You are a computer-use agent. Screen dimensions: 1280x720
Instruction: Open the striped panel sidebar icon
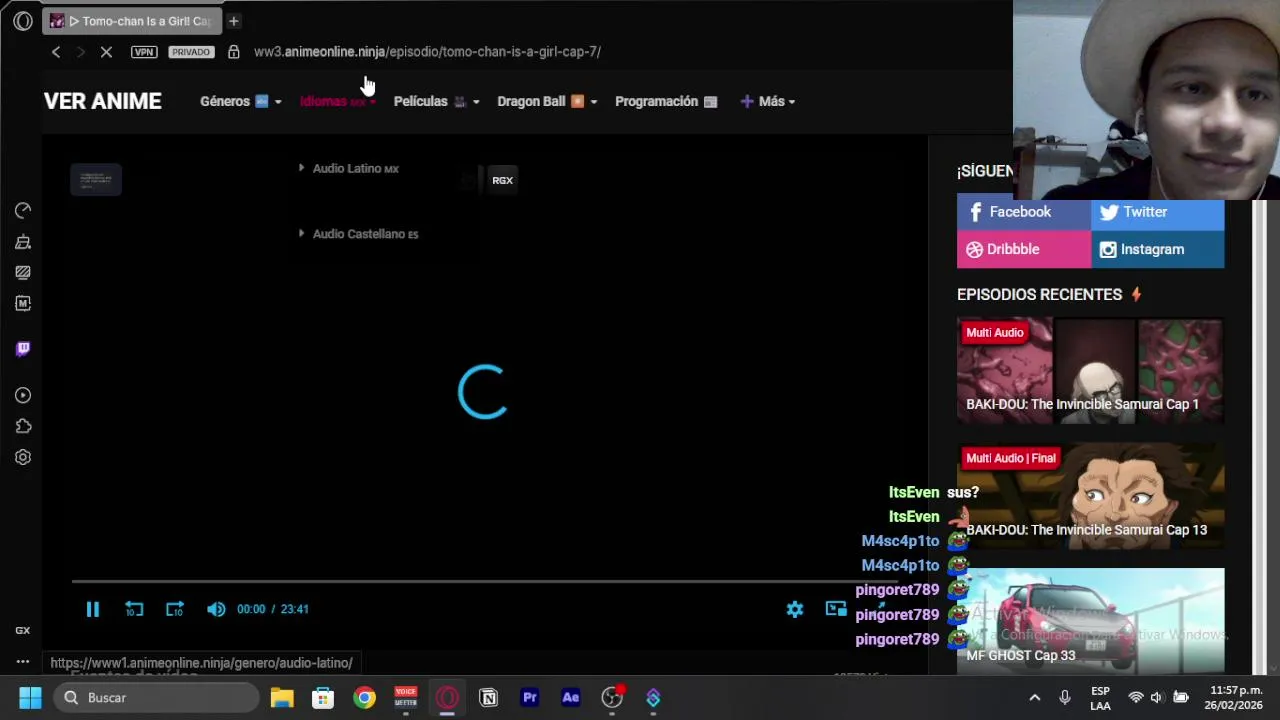coord(23,272)
